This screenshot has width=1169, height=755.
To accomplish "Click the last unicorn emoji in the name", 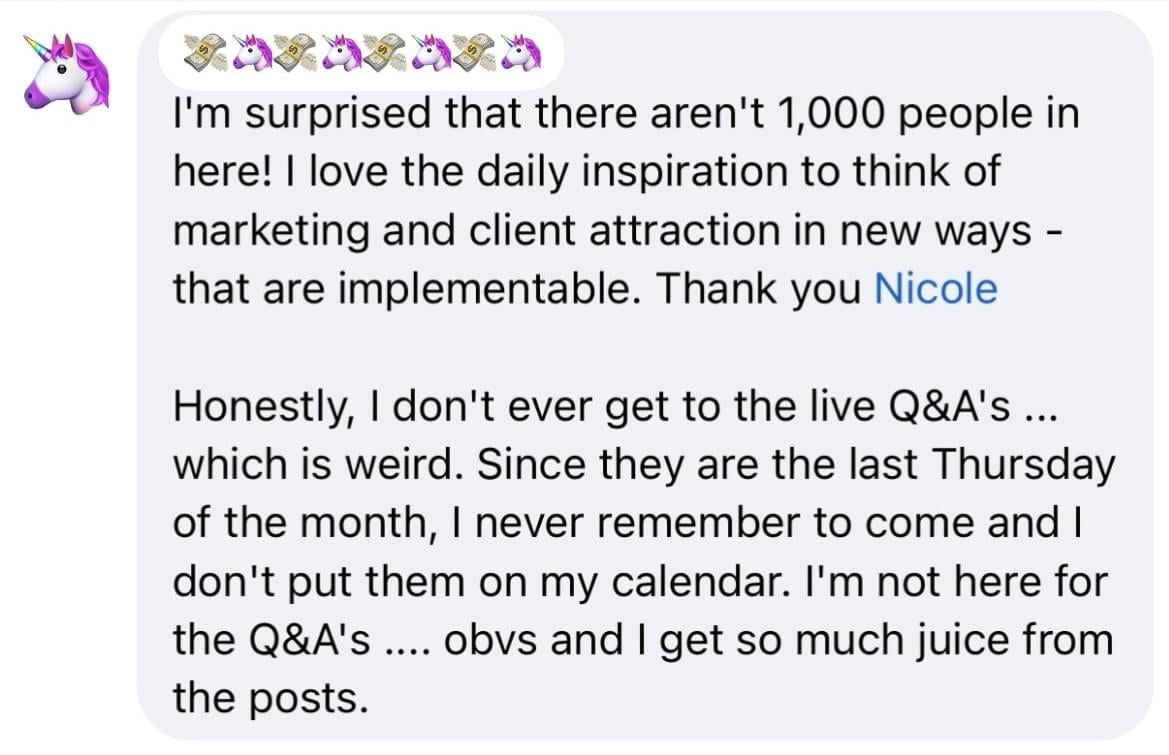I will pyautogui.click(x=520, y=54).
